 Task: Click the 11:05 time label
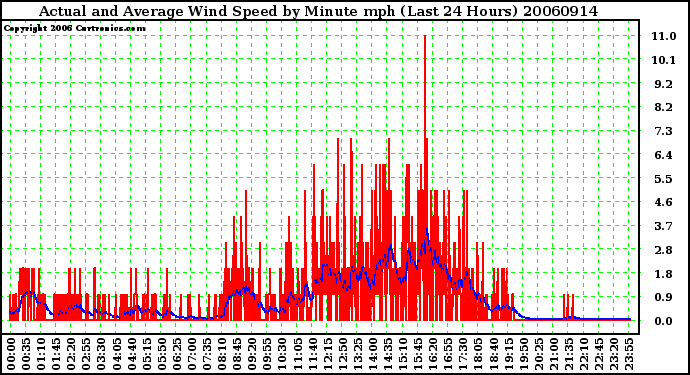tap(297, 354)
